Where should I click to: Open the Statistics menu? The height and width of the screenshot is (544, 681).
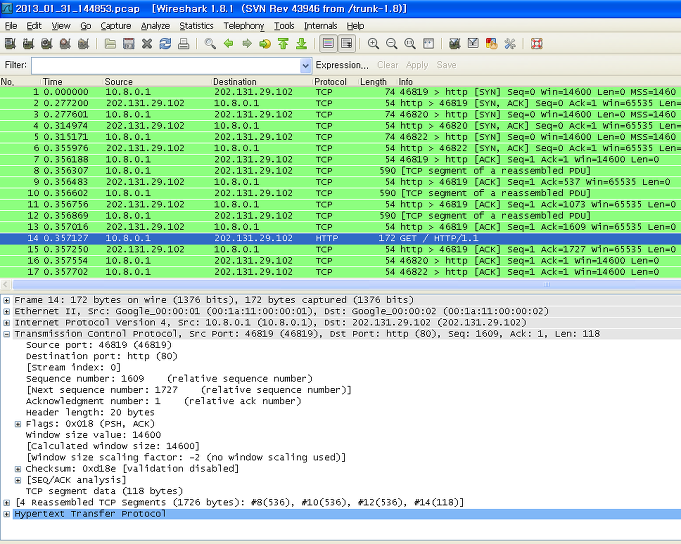[x=196, y=26]
